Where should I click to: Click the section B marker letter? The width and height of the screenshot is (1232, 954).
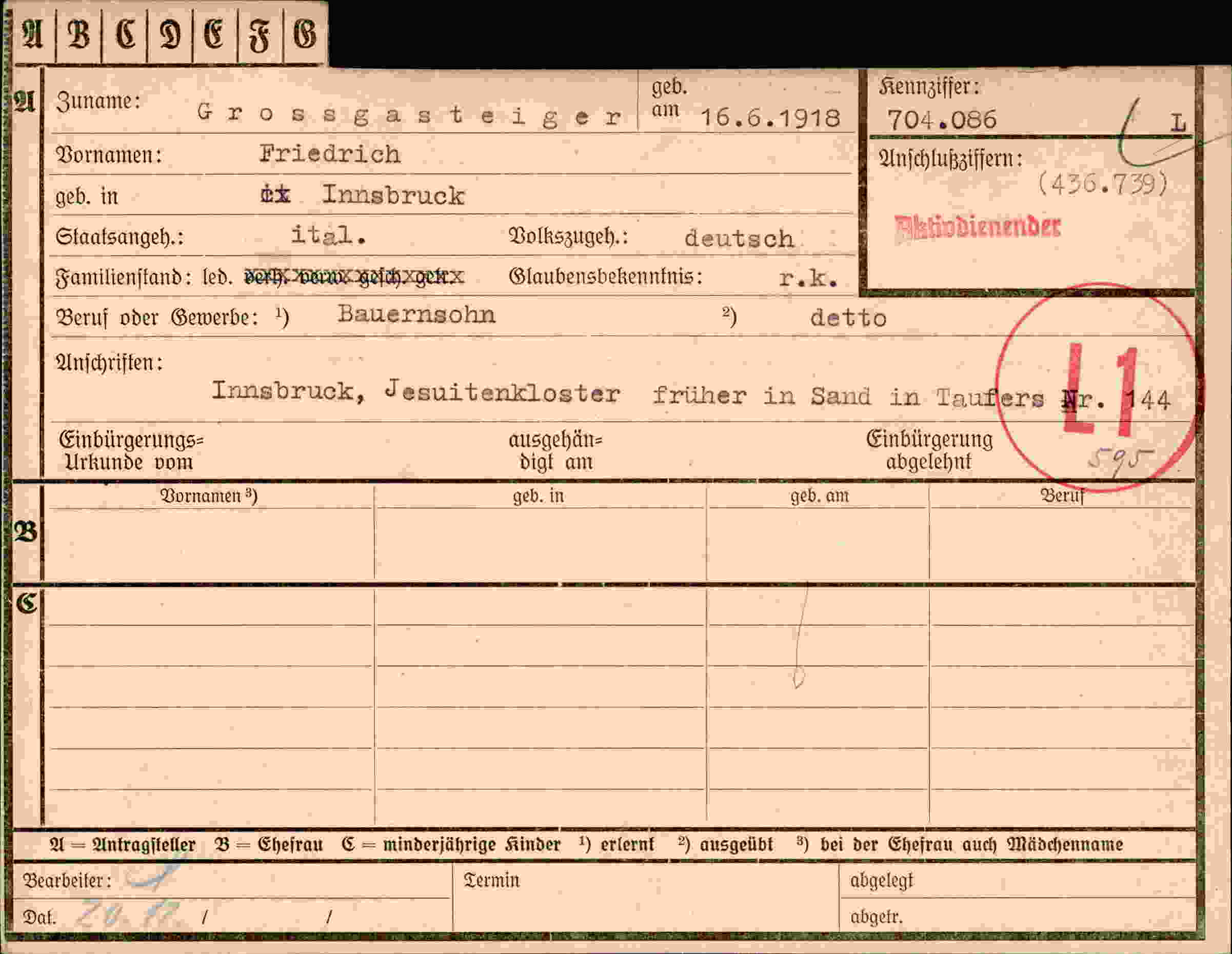[x=26, y=531]
